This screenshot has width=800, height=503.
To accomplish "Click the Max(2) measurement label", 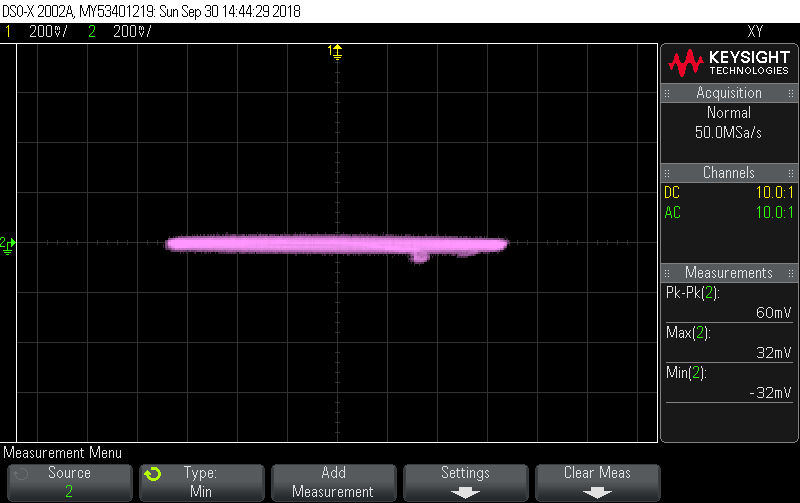I will point(688,333).
